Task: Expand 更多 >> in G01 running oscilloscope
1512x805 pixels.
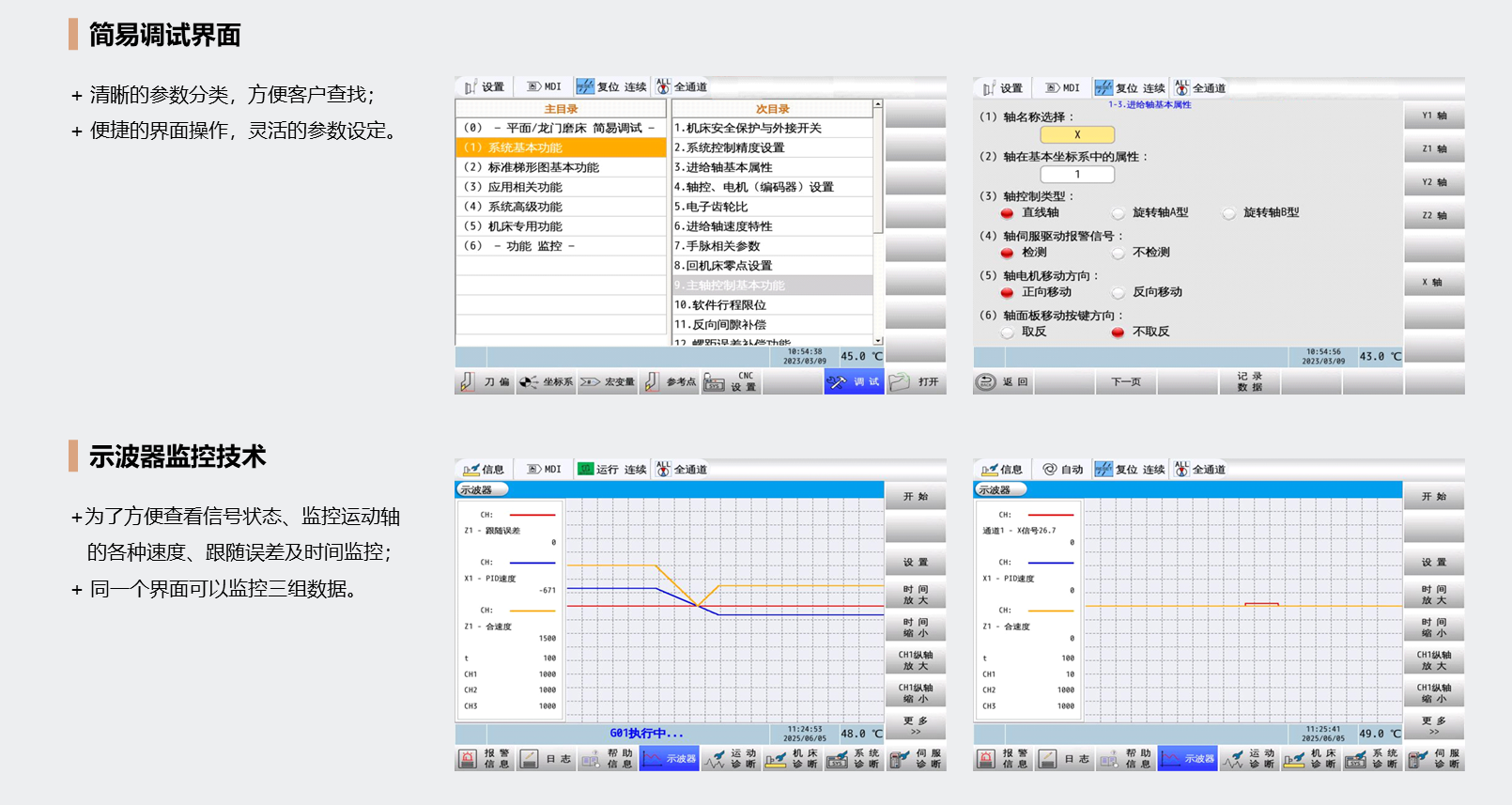Action: (915, 726)
